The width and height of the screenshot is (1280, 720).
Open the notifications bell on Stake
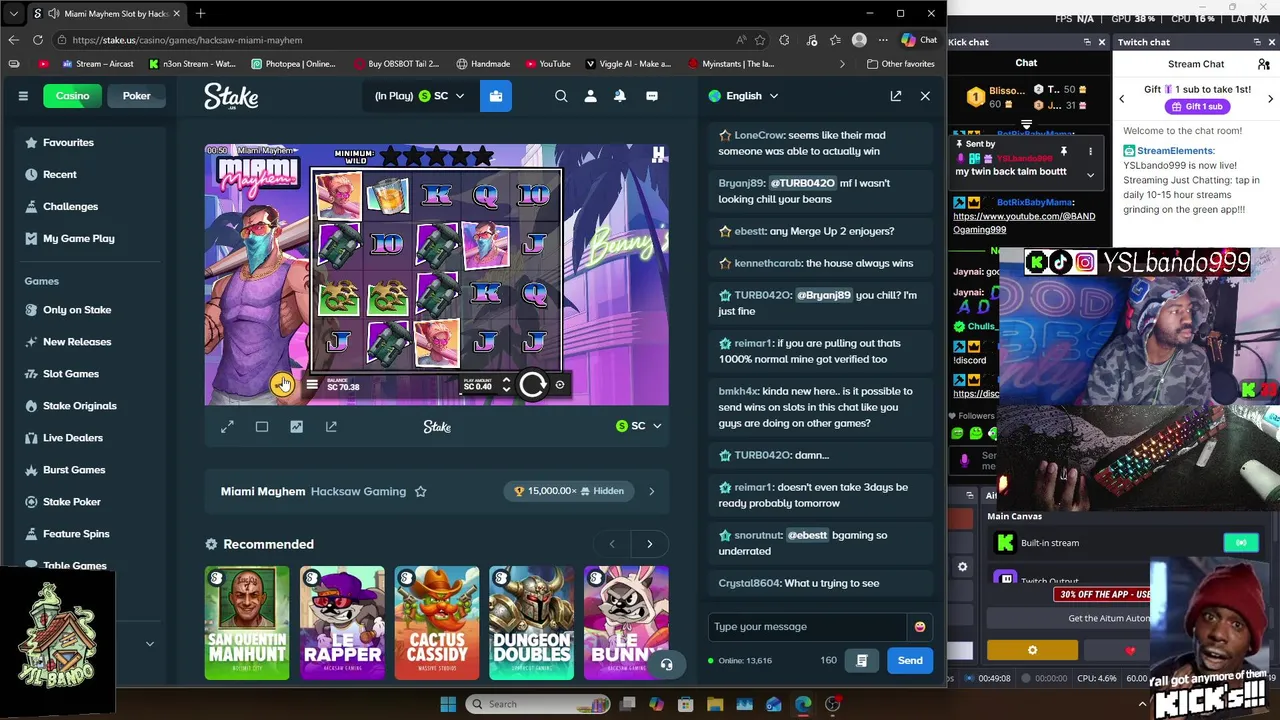point(620,96)
